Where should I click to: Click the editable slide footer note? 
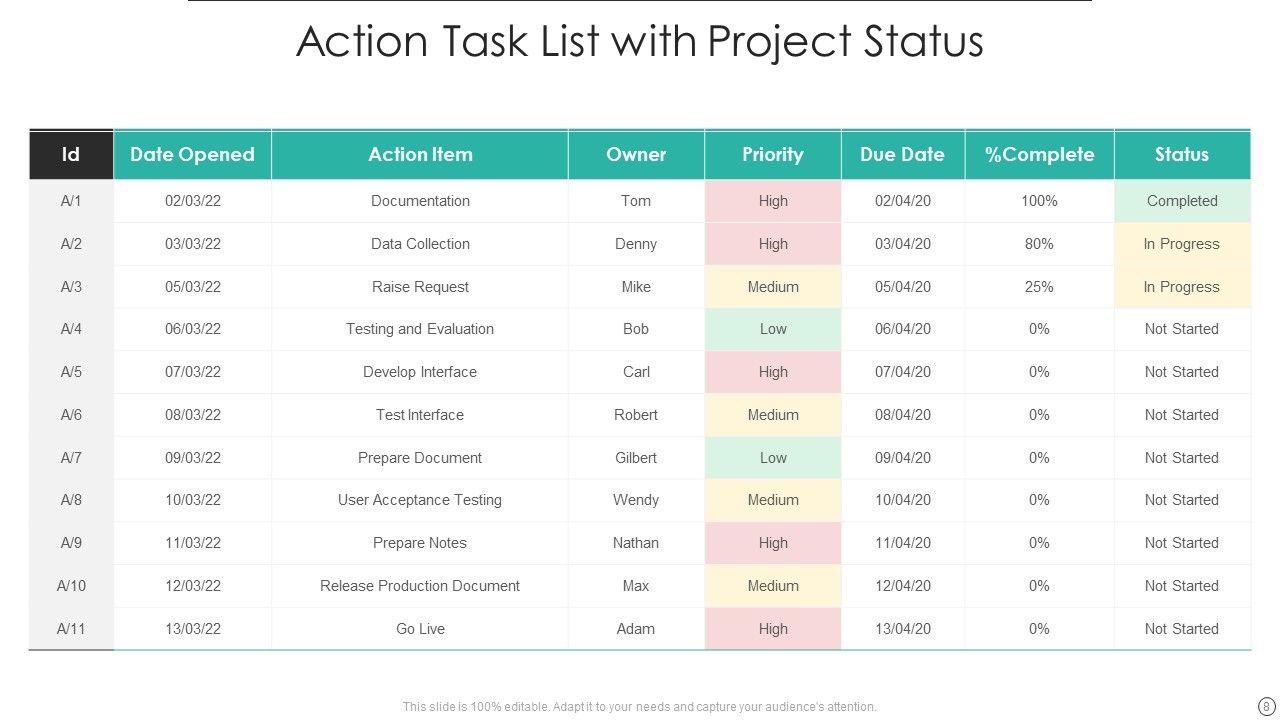[x=640, y=707]
